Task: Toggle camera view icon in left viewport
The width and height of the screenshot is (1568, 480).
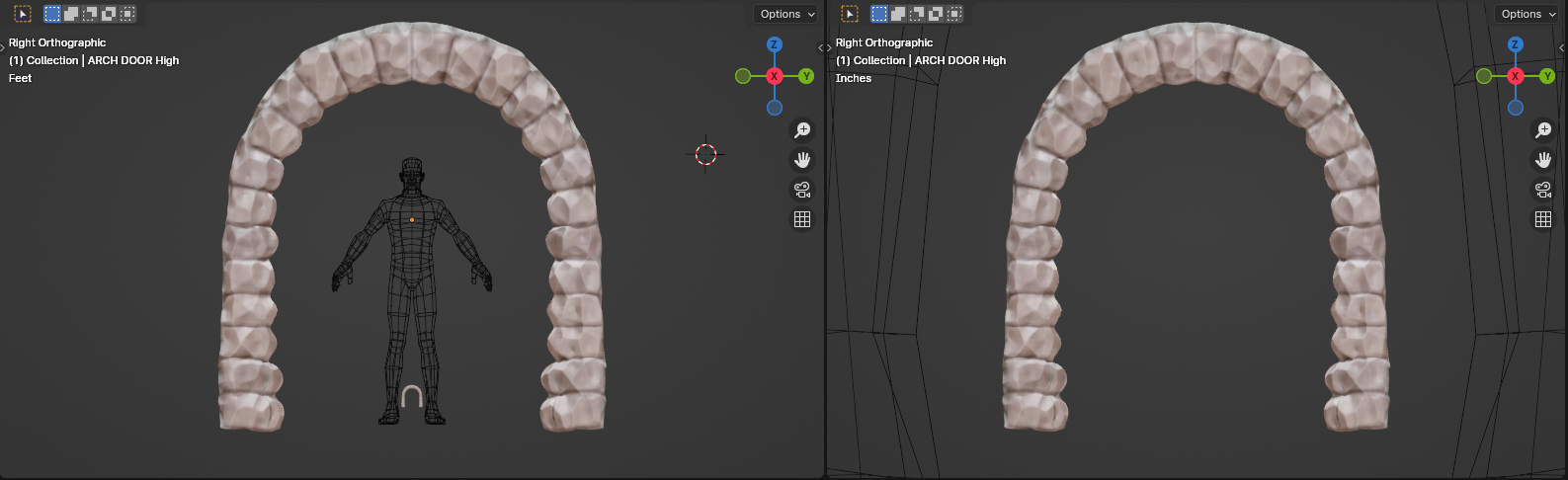Action: (x=802, y=190)
